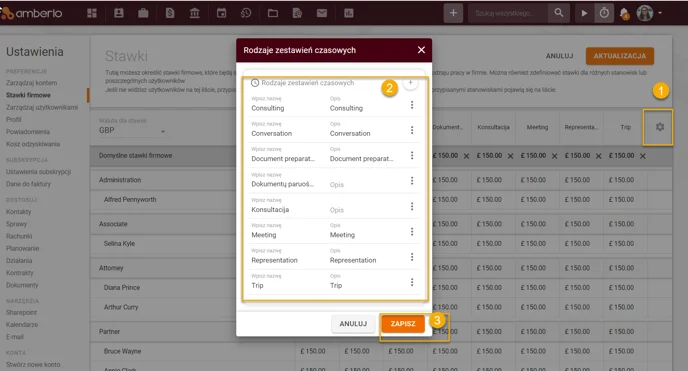Open Dane do faktury link
688x371 pixels.
(29, 184)
